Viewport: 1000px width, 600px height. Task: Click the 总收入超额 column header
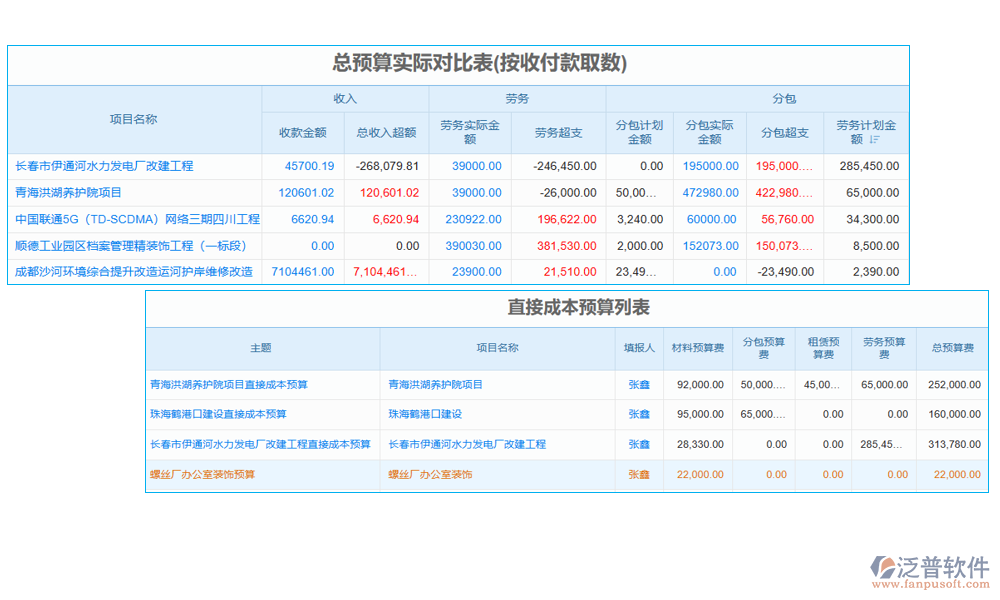click(x=386, y=132)
